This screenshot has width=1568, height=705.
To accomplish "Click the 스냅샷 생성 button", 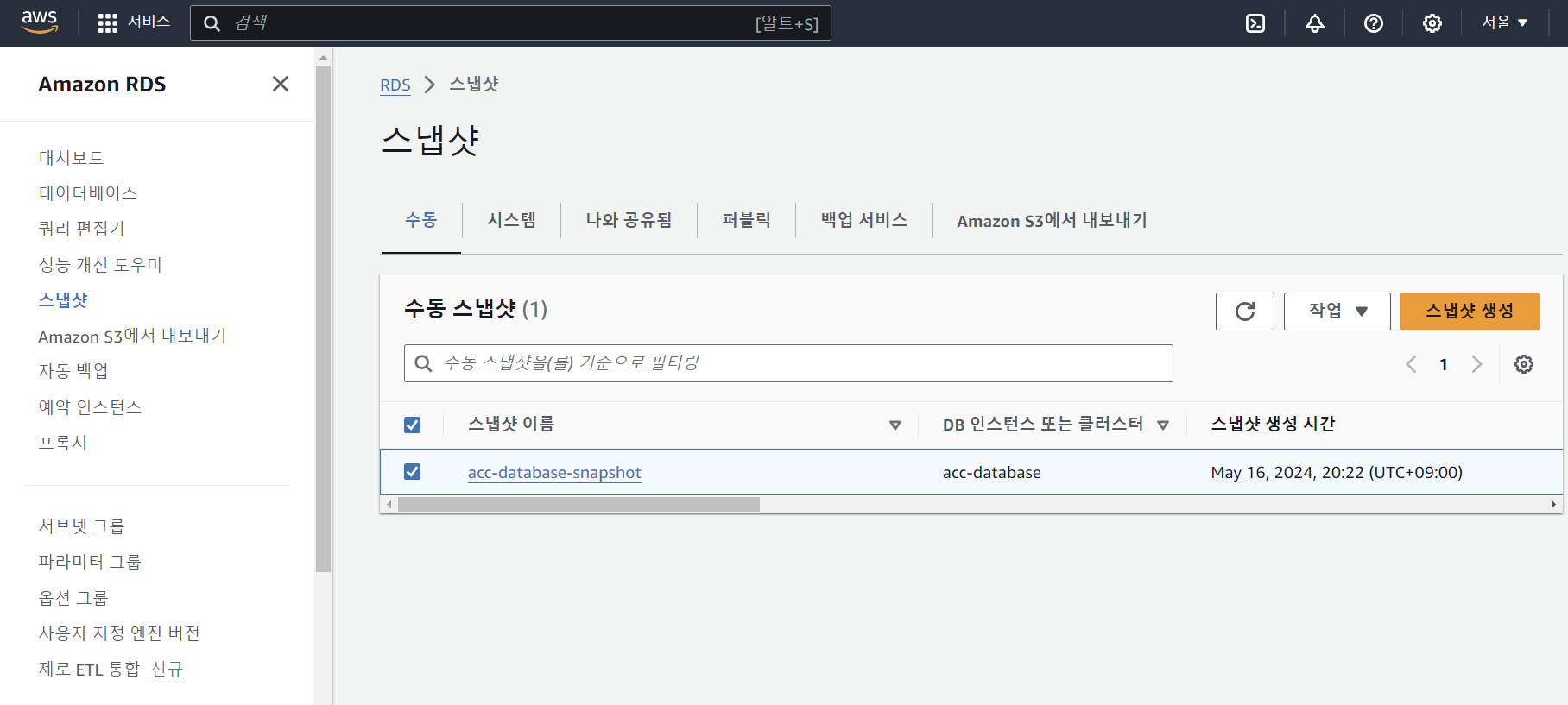I will click(x=1470, y=312).
